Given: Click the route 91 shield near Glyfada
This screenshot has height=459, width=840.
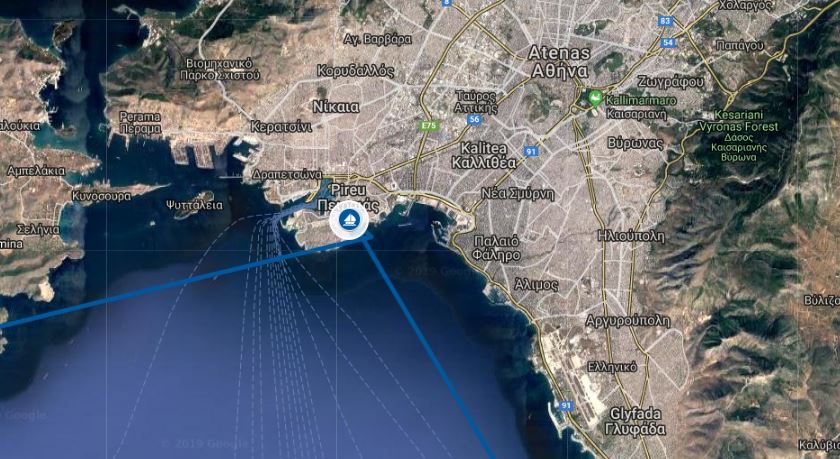Looking at the screenshot, I should 565,405.
